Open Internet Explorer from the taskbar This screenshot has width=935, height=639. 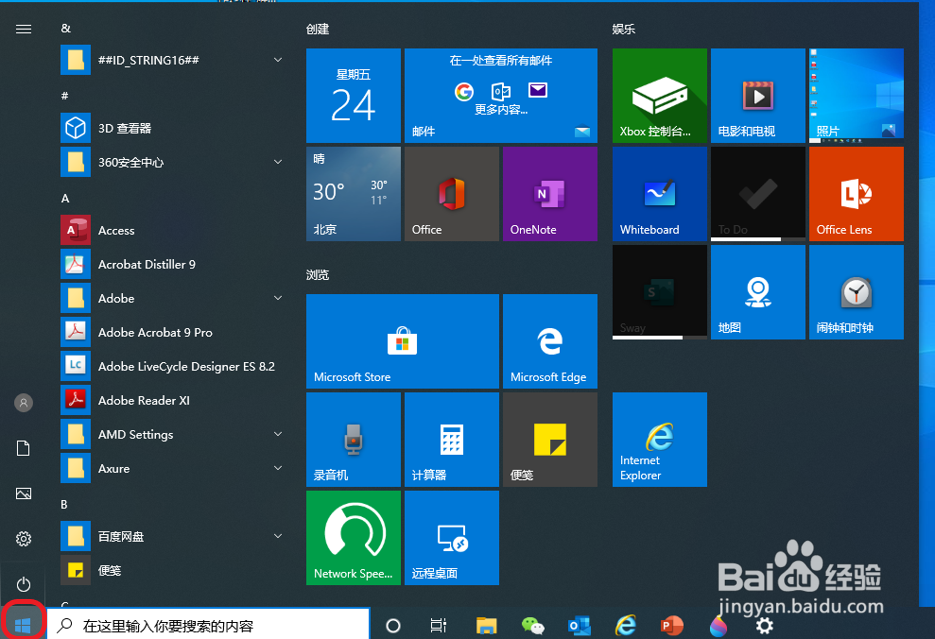point(626,625)
